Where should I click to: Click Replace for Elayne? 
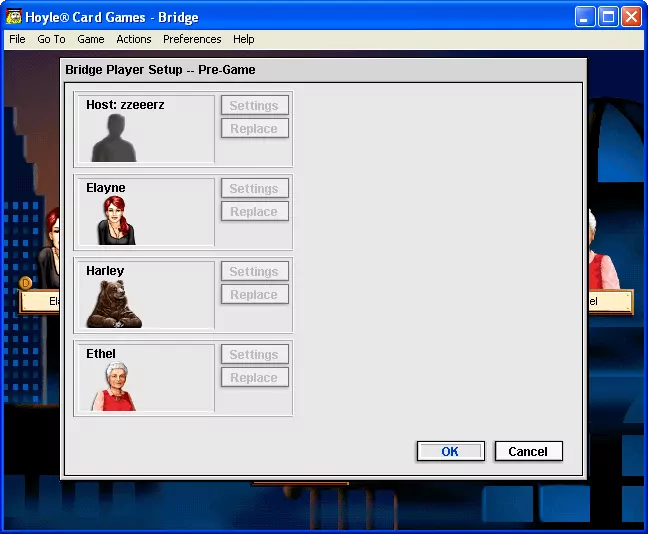click(x=255, y=212)
